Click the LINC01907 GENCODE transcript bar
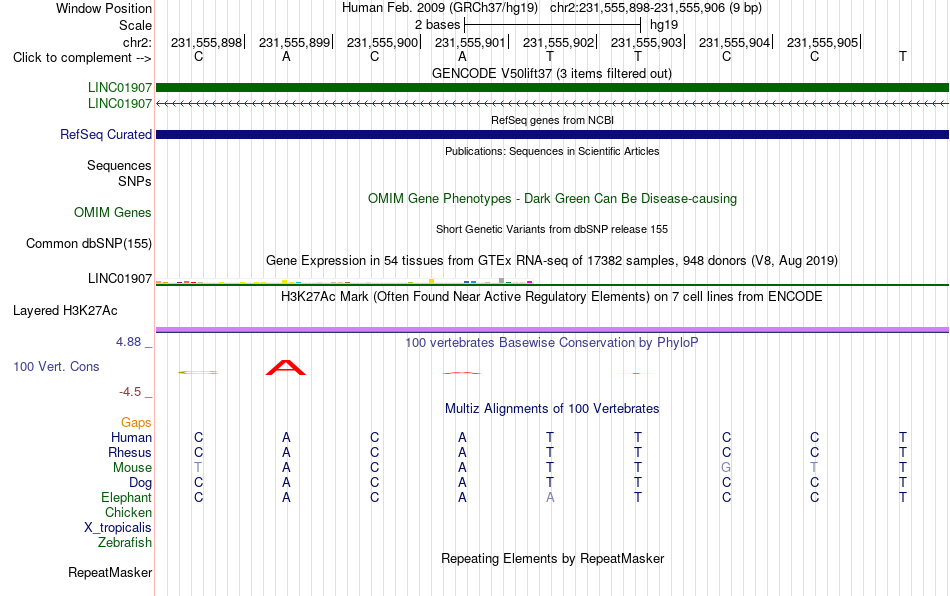The height and width of the screenshot is (596, 950). (x=552, y=87)
